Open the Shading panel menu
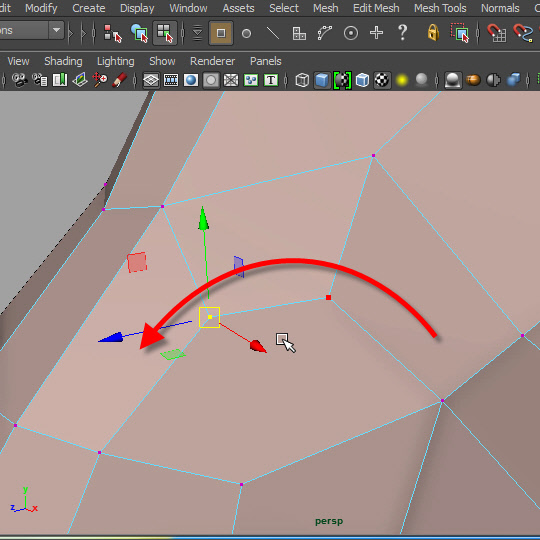The width and height of the screenshot is (540, 540). (x=63, y=61)
